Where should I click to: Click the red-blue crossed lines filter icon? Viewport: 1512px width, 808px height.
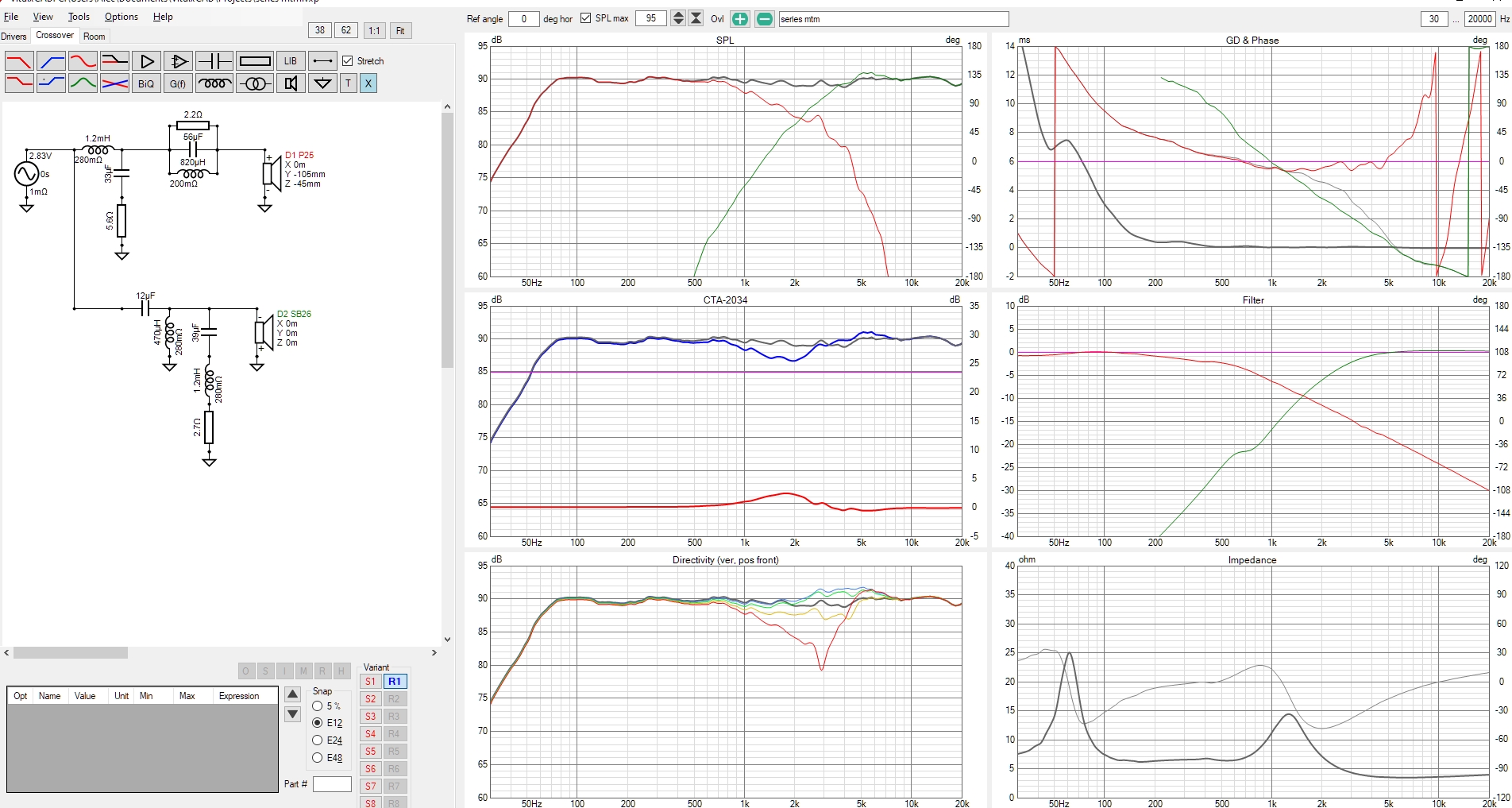pyautogui.click(x=114, y=83)
